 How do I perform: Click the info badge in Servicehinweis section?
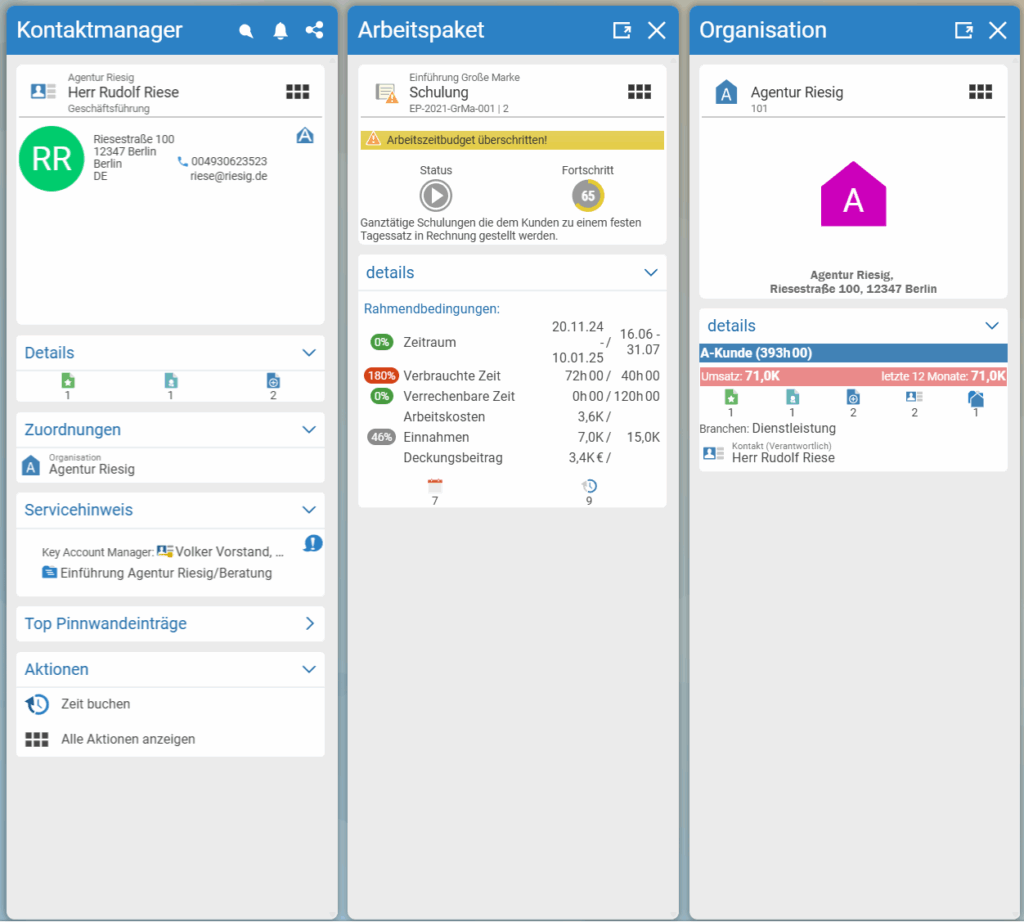313,543
